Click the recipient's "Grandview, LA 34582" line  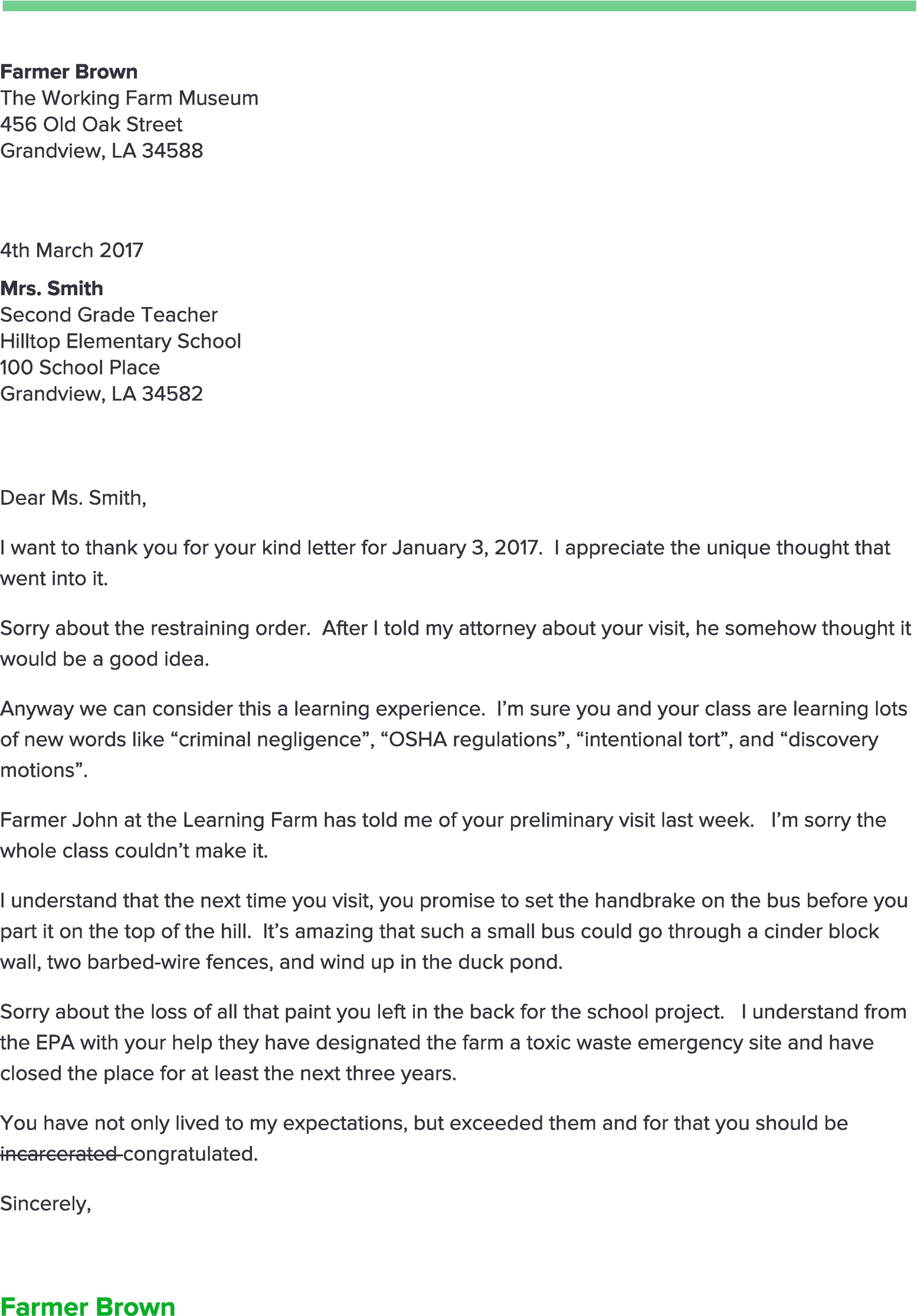101,394
